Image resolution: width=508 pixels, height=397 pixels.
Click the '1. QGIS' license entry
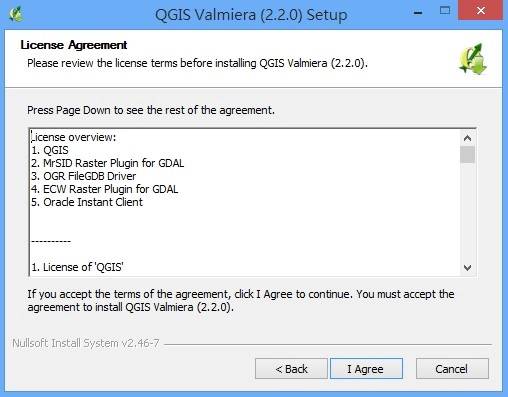50,150
